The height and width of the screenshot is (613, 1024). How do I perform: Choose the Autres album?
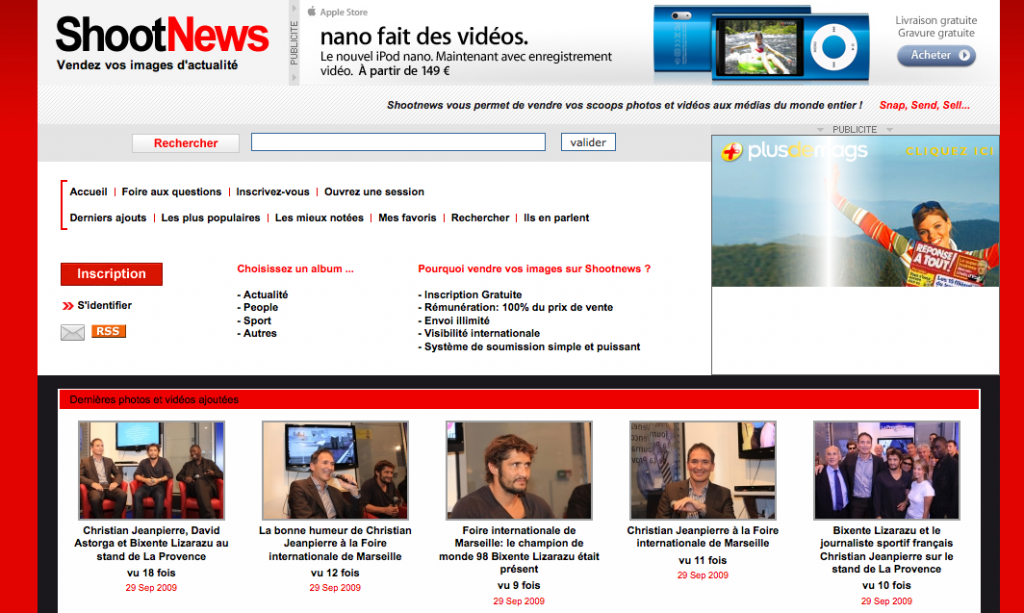tap(259, 334)
